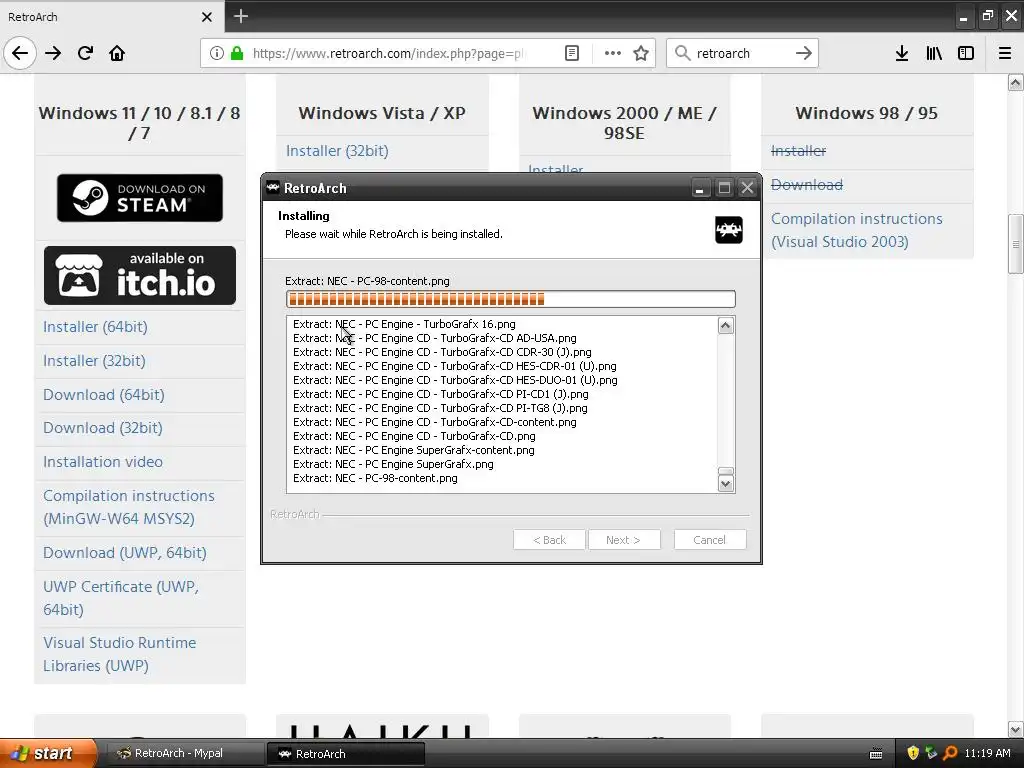Click the installer log scrollbar thumb
This screenshot has width=1024, height=768.
coord(726,472)
